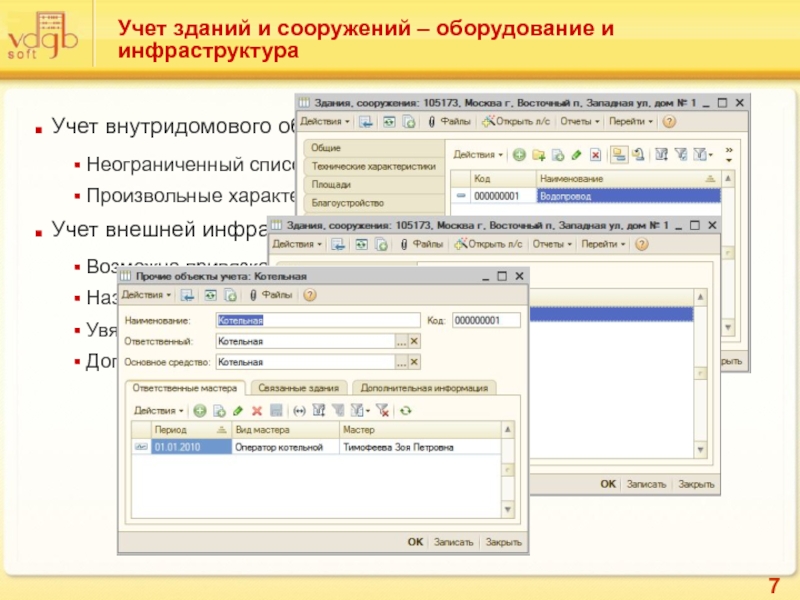Open ellipsis selector for Основное средство field
The height and width of the screenshot is (600, 800).
pos(401,362)
